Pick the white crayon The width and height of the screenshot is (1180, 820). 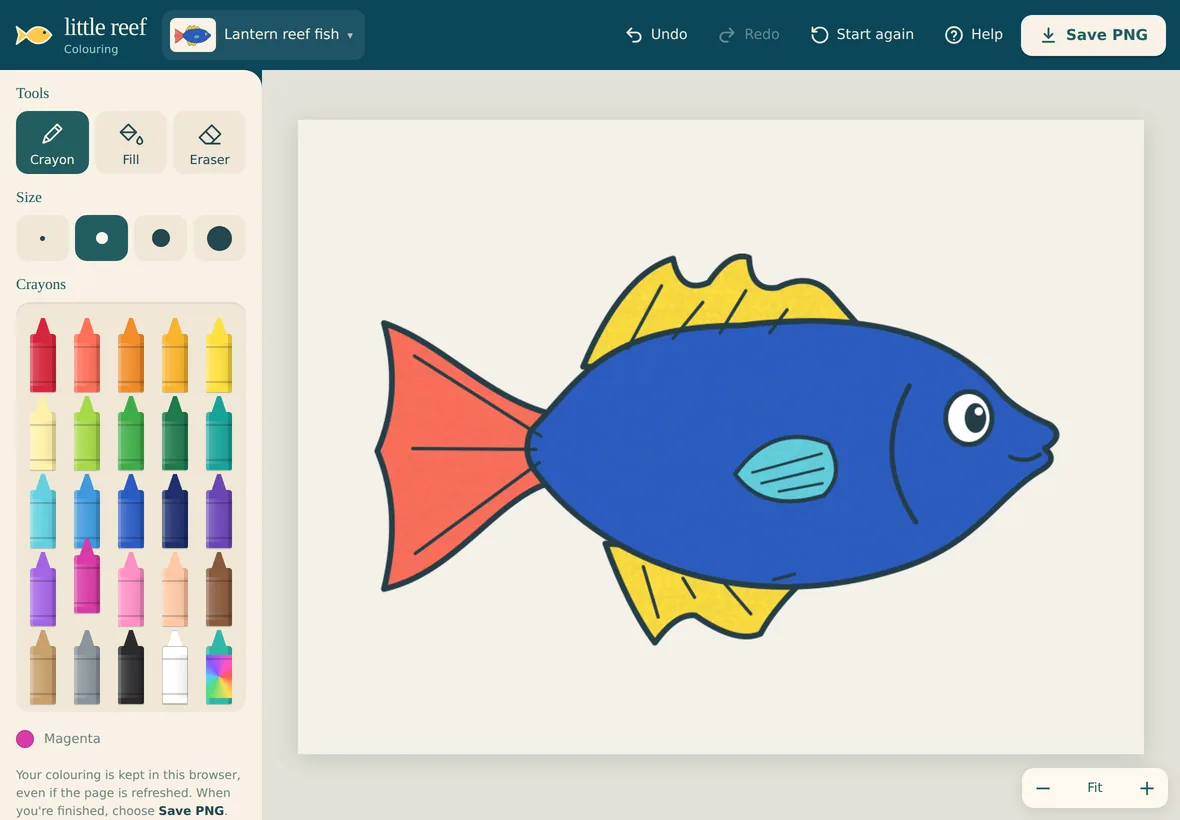(175, 668)
